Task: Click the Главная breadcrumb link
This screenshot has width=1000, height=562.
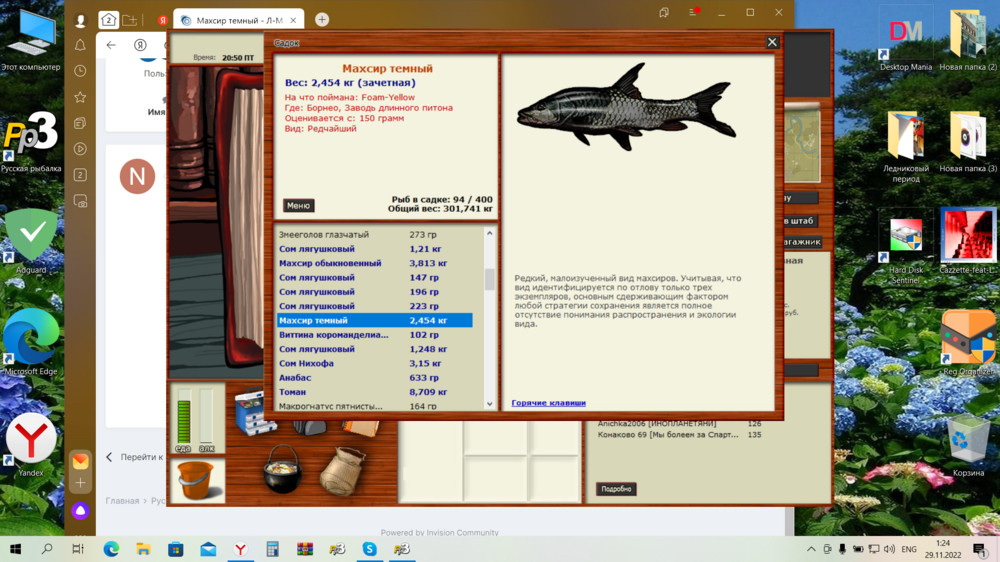Action: coord(122,501)
